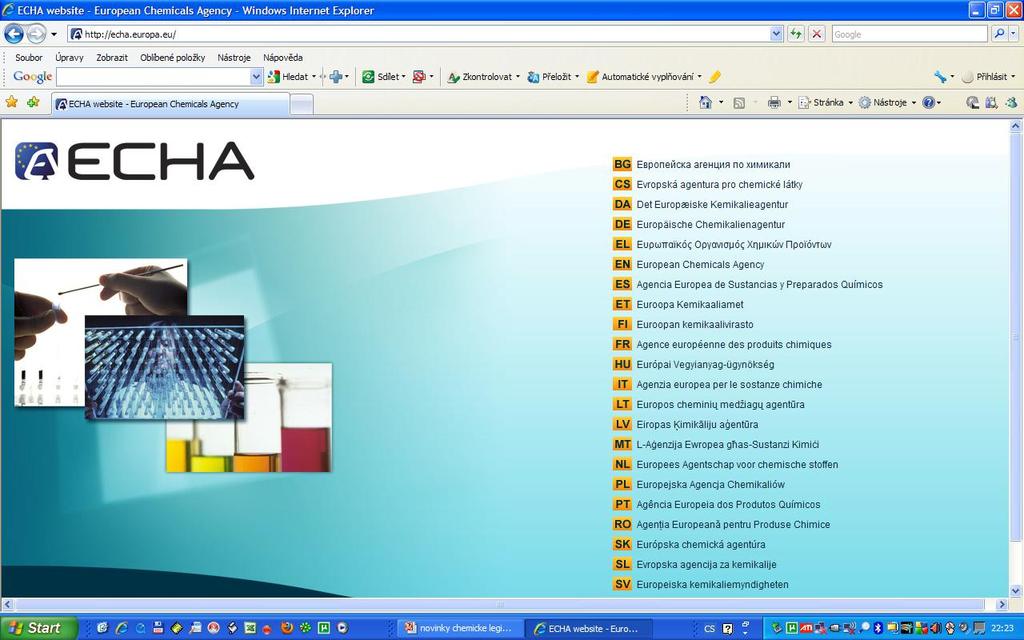Open Agenzia europea per le sostanze chimiche link
1024x640 pixels.
point(729,385)
